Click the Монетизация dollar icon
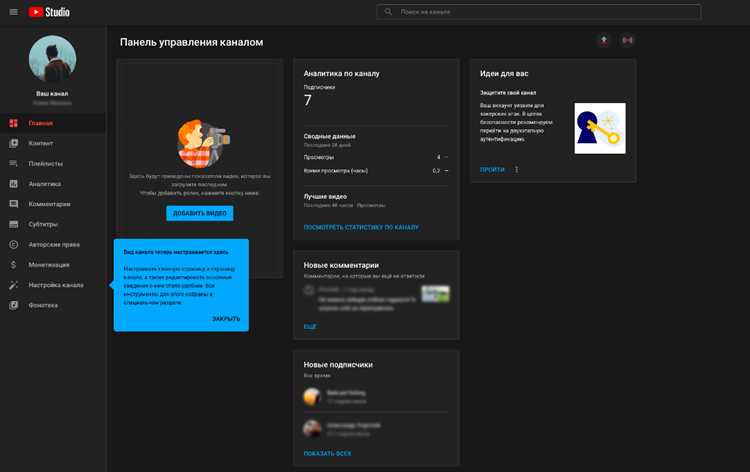 (x=13, y=265)
